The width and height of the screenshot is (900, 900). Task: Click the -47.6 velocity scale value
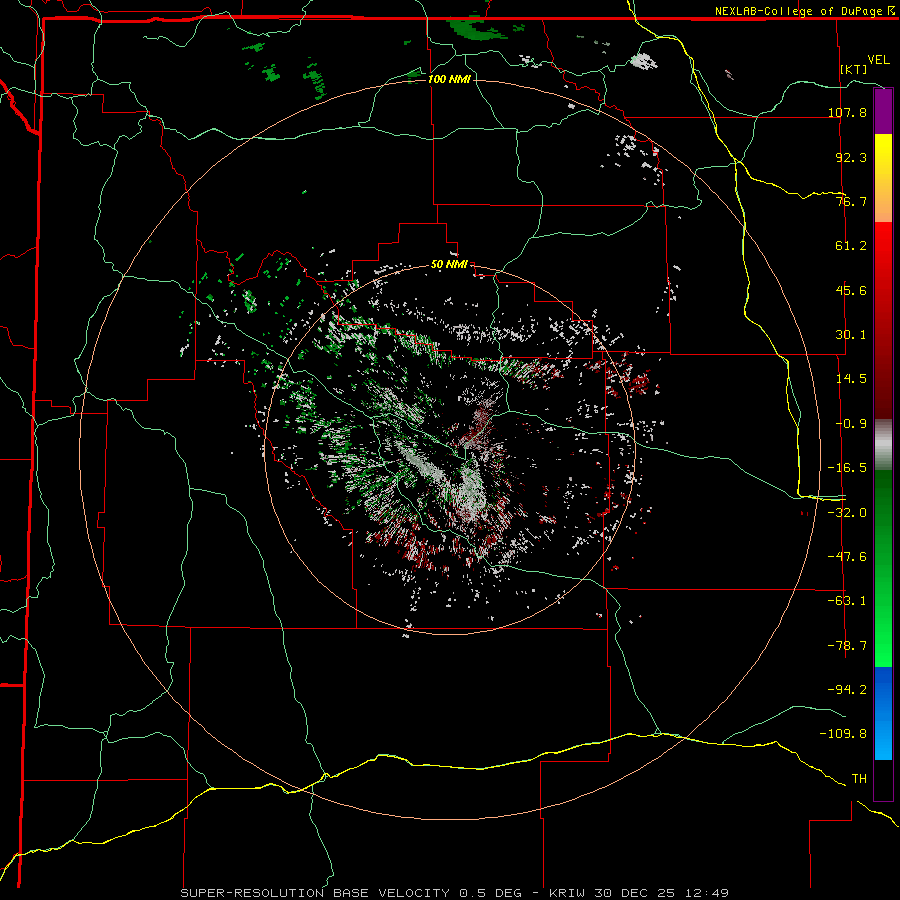[x=847, y=557]
